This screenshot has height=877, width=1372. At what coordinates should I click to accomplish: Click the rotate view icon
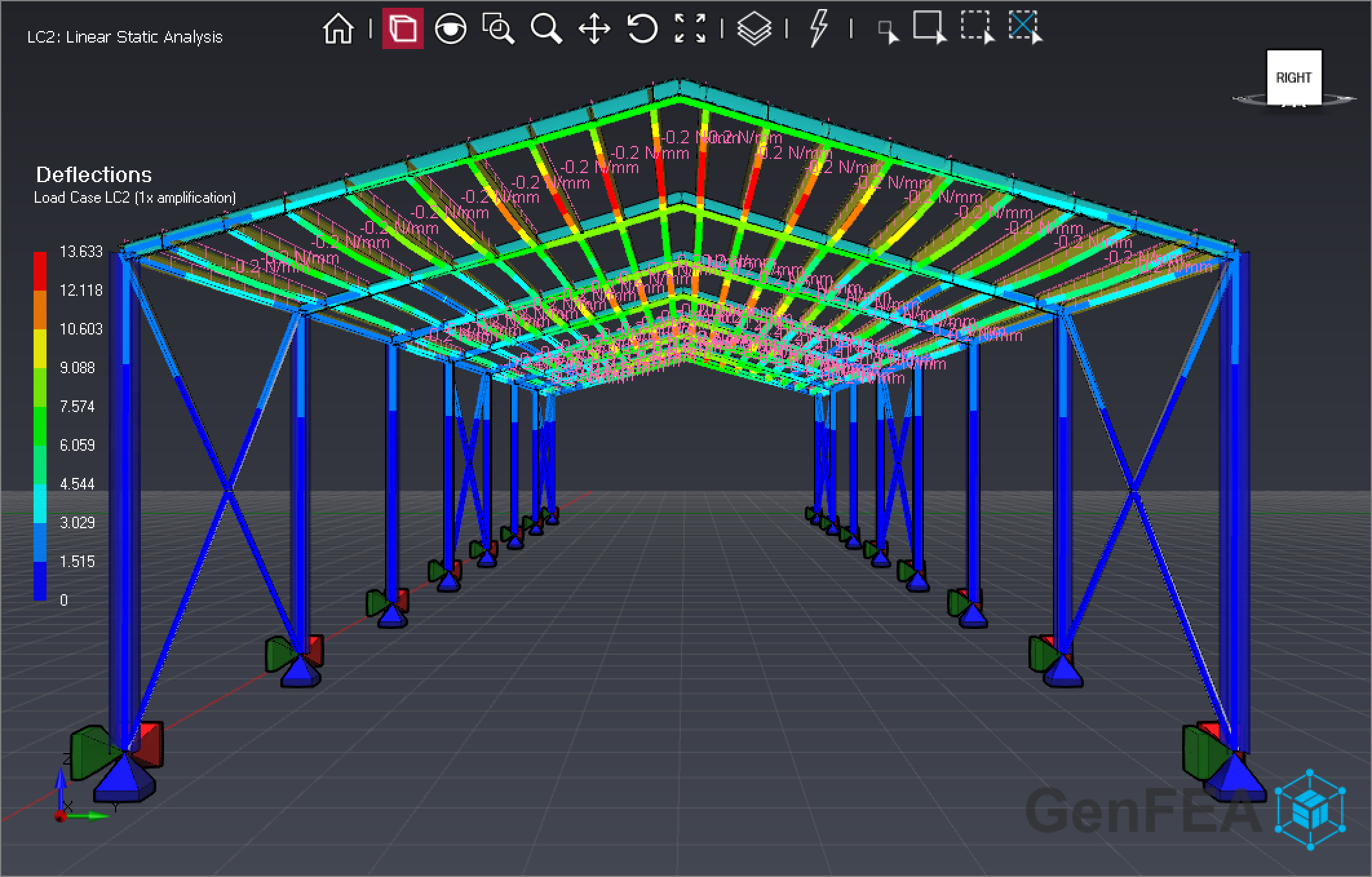point(641,29)
